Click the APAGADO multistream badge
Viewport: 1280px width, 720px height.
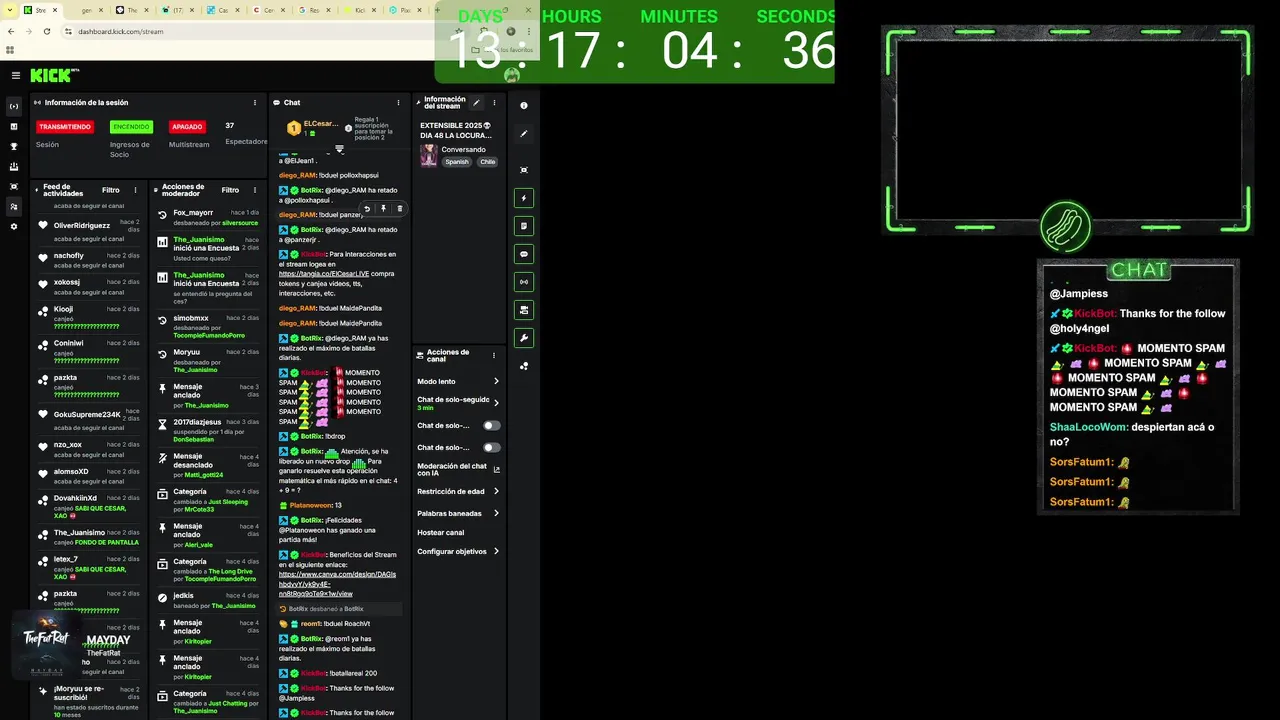click(x=187, y=127)
